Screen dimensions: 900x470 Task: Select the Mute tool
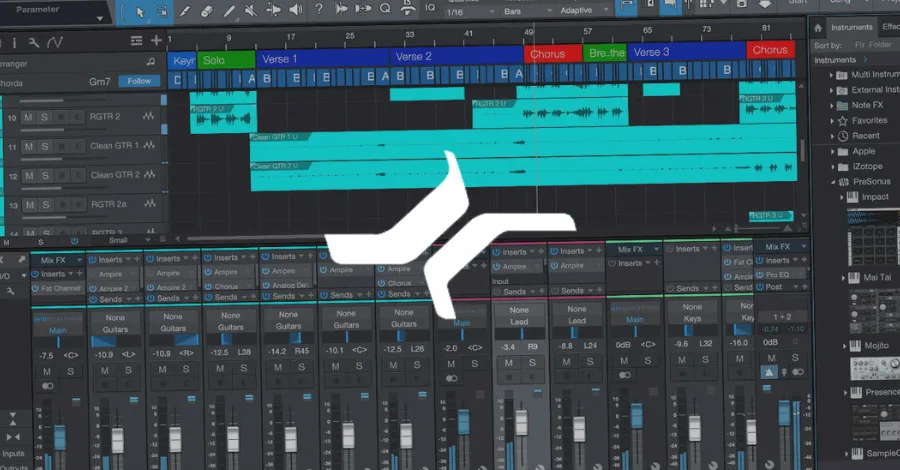(251, 10)
